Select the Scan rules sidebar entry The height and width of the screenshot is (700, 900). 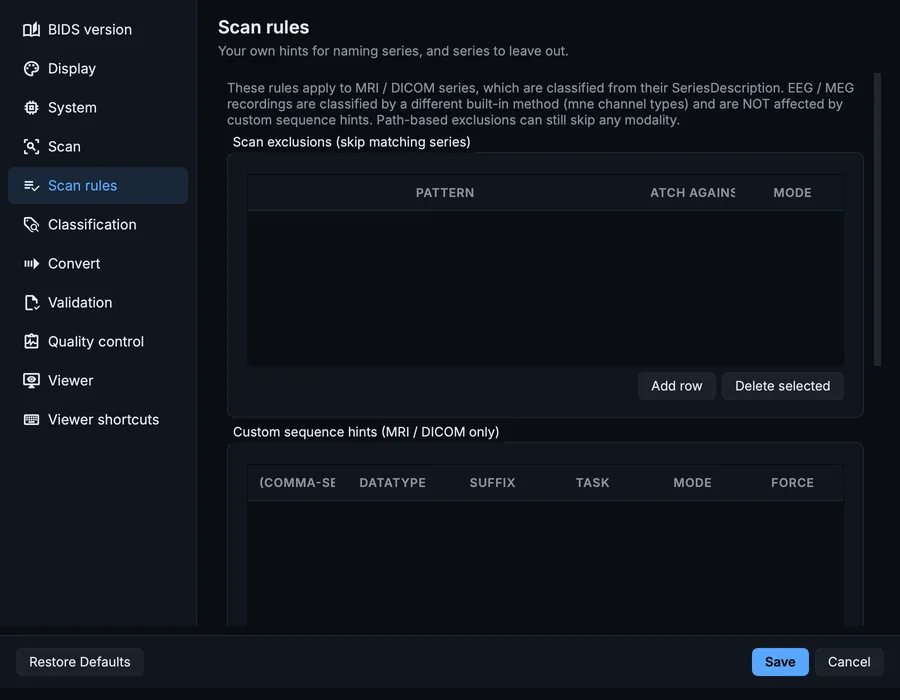pos(98,185)
